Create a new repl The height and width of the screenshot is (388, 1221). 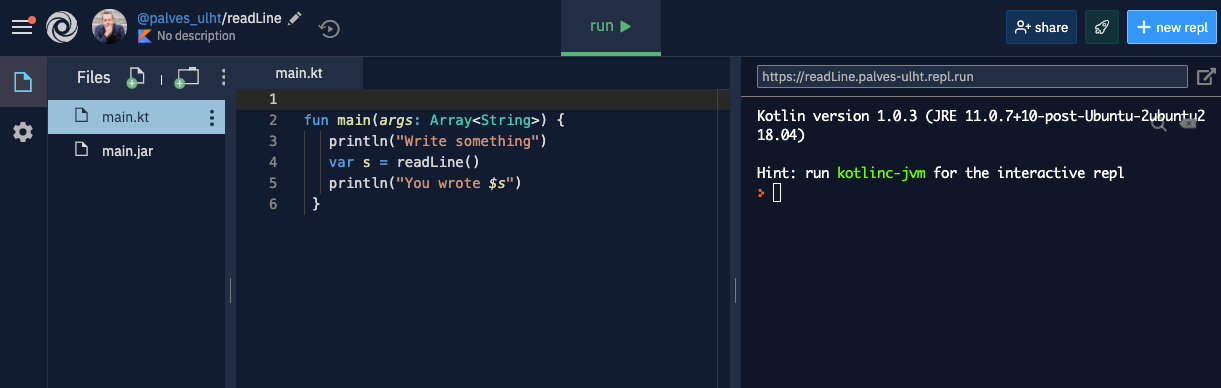point(1172,28)
